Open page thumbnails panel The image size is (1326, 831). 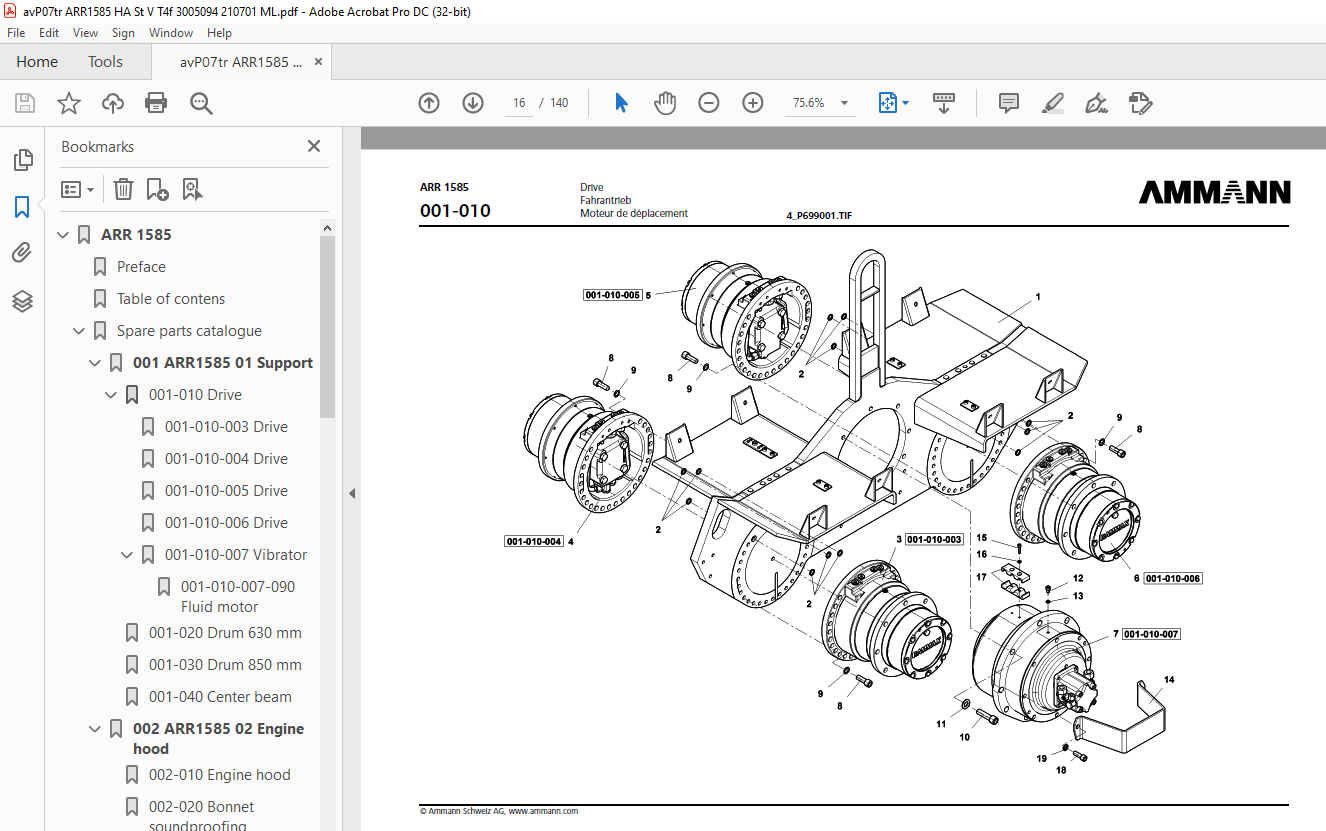tap(22, 160)
